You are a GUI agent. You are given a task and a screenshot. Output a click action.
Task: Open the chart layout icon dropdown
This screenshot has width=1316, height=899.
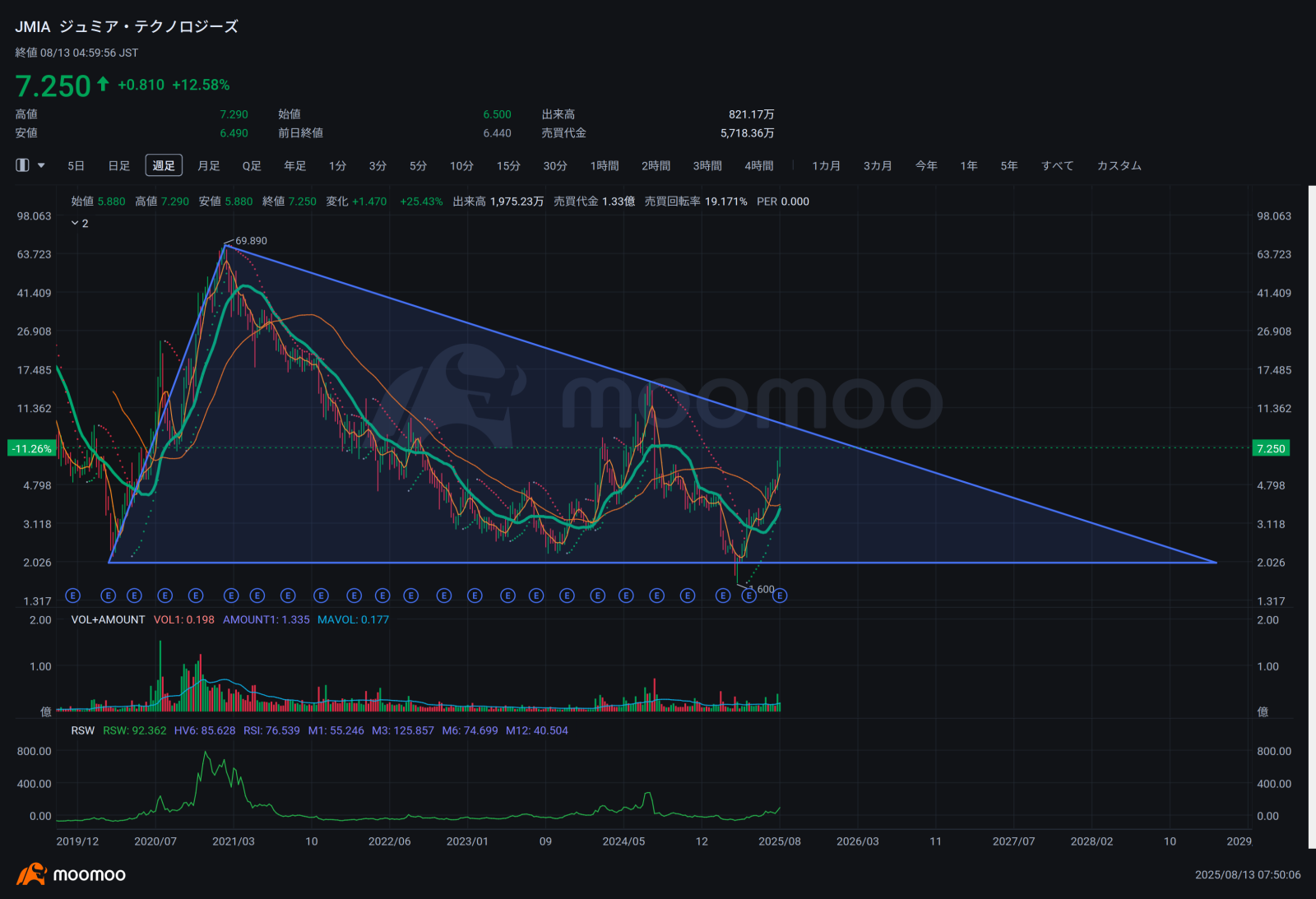pyautogui.click(x=30, y=165)
